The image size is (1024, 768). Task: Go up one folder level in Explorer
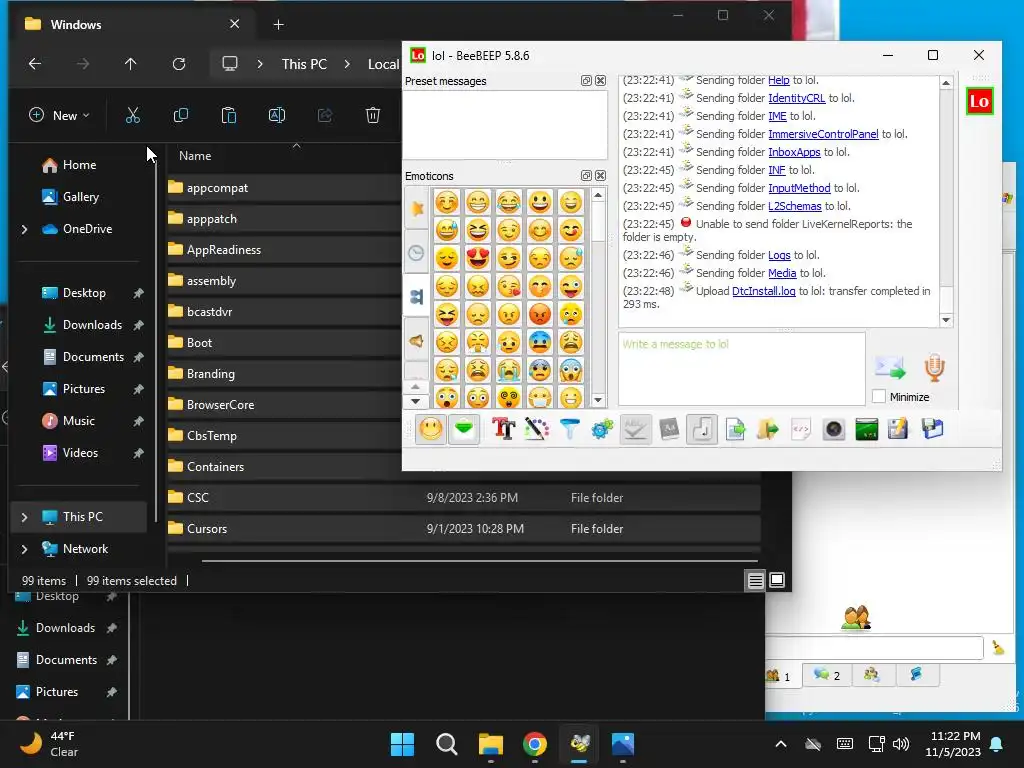point(131,64)
